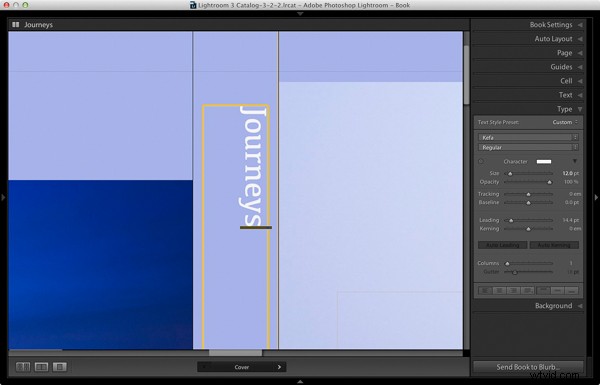Click the Cover page label
This screenshot has width=600, height=385.
click(242, 367)
